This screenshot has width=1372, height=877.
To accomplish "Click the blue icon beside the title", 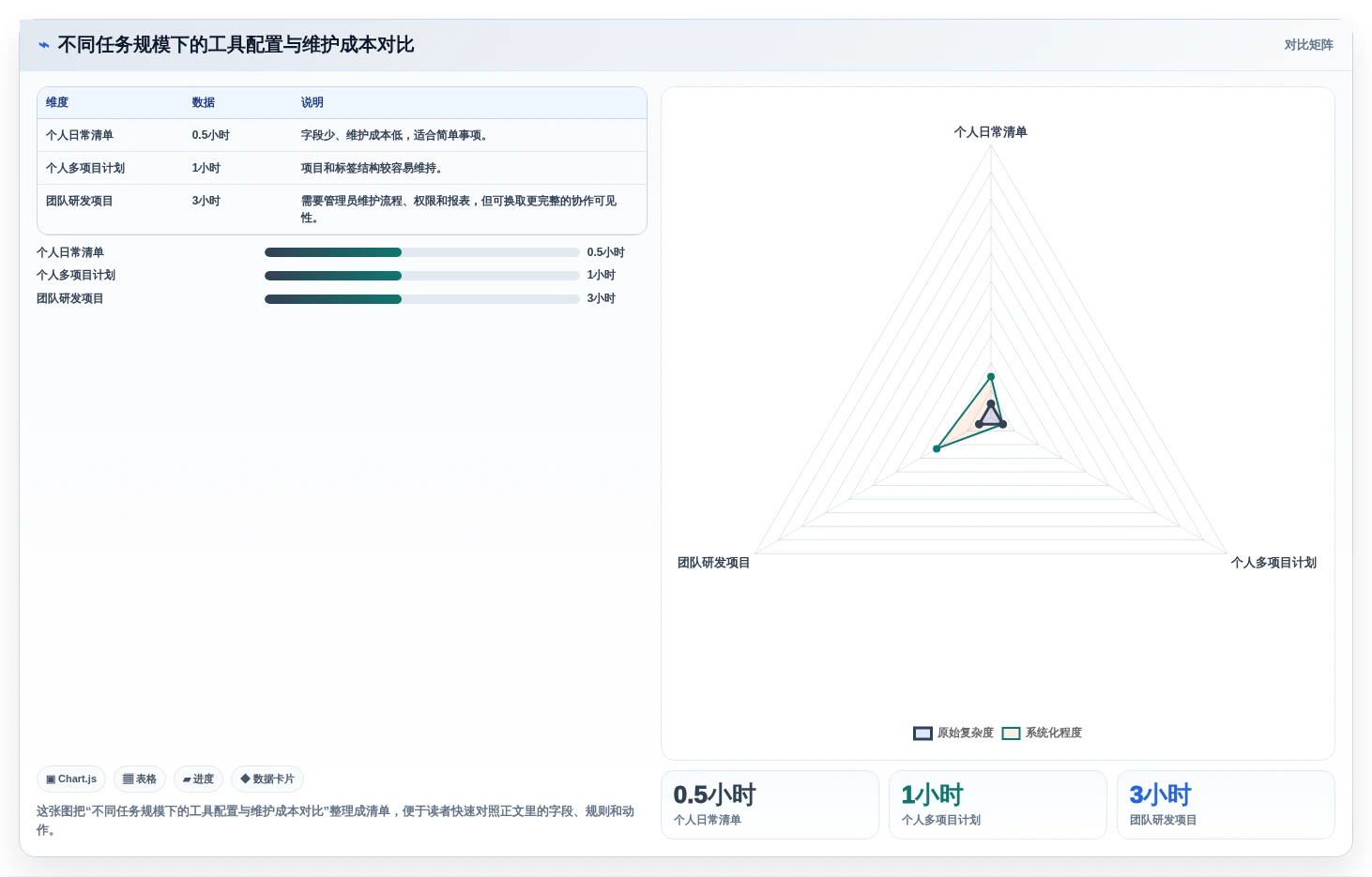I will pyautogui.click(x=44, y=45).
